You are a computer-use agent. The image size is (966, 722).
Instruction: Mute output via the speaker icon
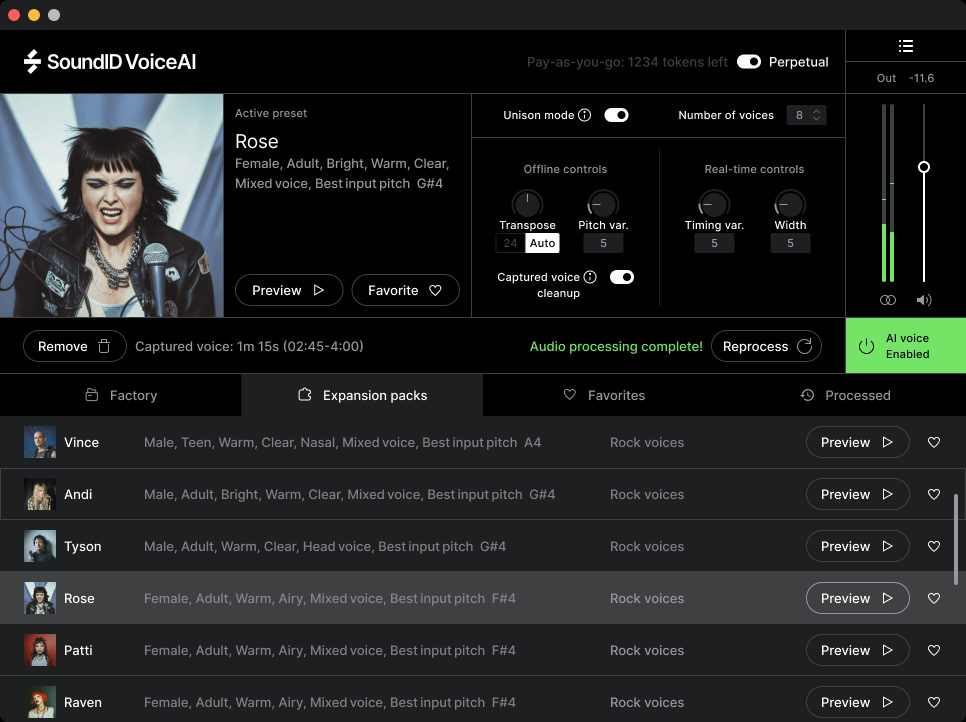click(x=923, y=299)
